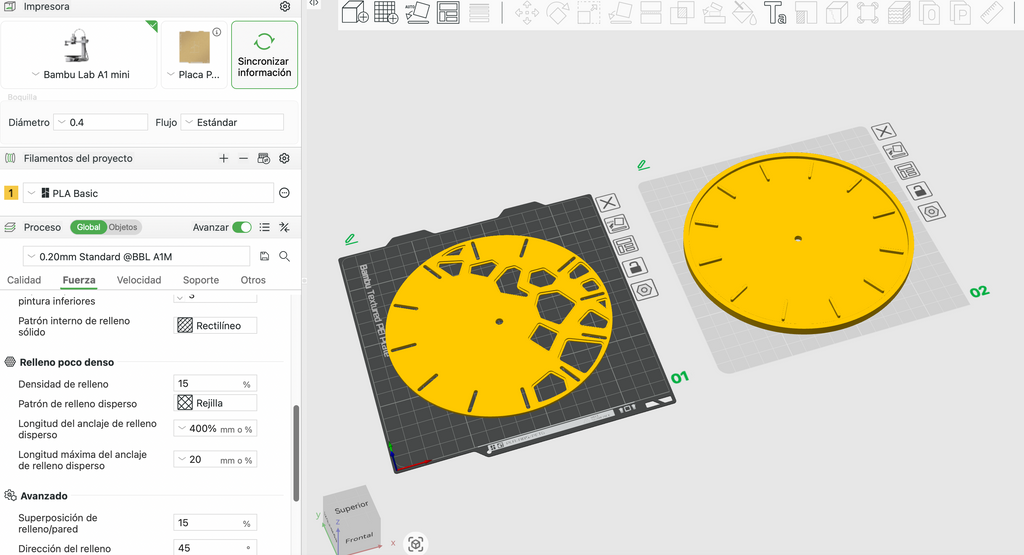
Task: Edit plate 01 name pencil icon
Action: tap(351, 240)
